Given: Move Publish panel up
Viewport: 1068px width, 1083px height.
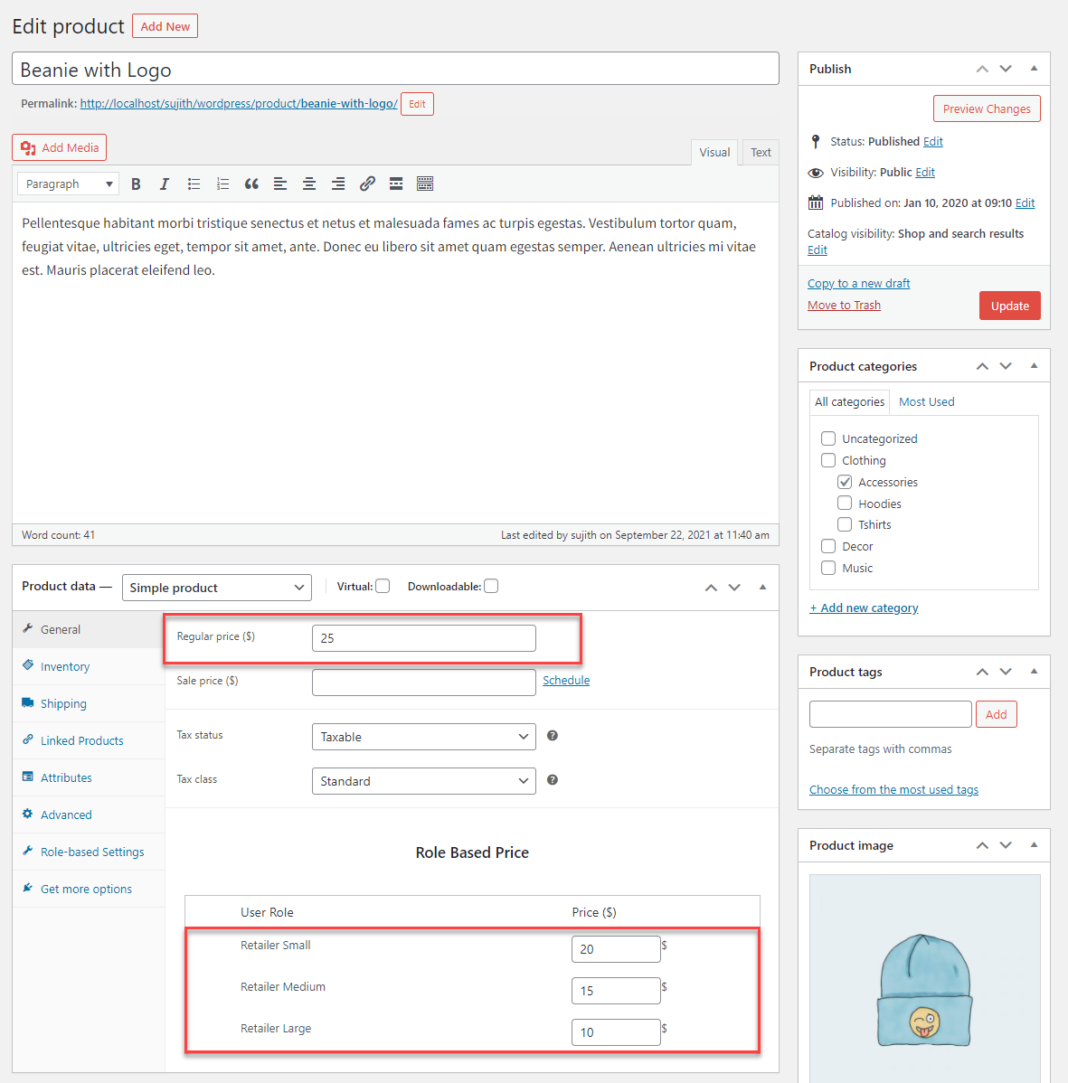Looking at the screenshot, I should (x=982, y=69).
